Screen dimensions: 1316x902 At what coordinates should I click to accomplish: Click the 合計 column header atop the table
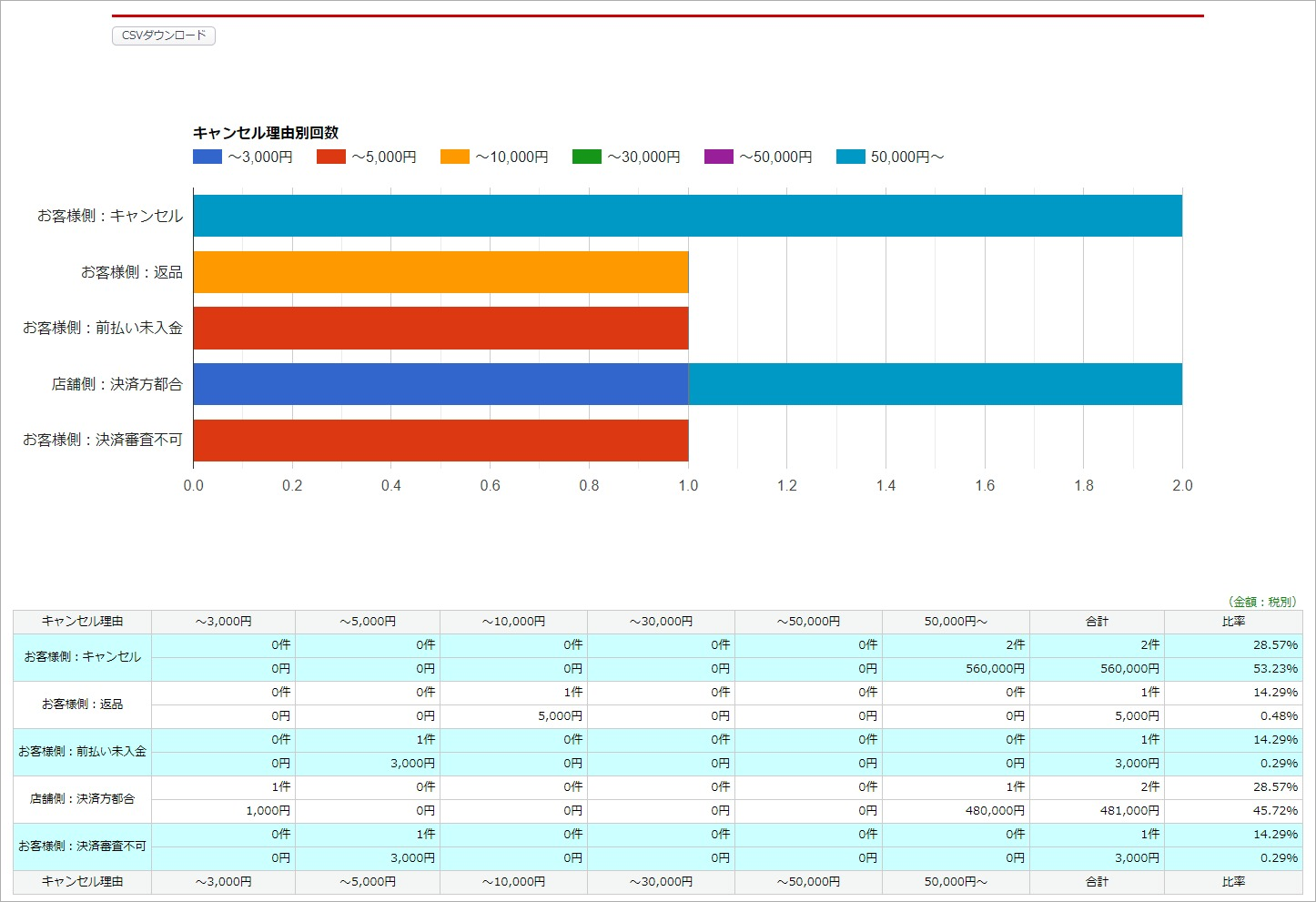[1097, 622]
